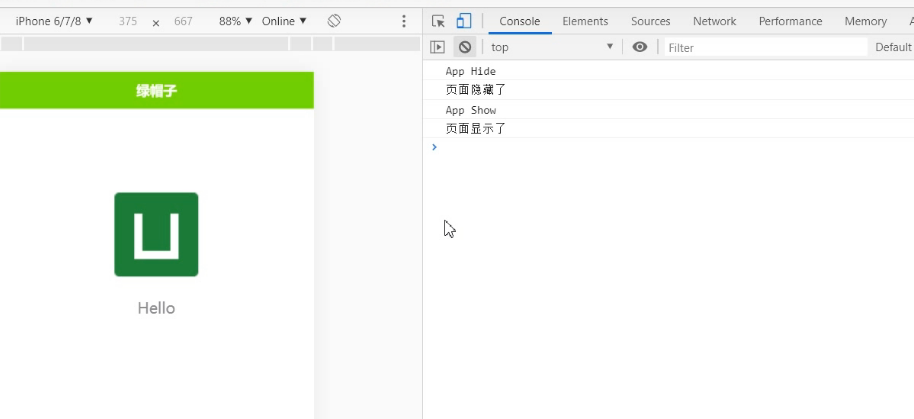Tap the 绿帽子 navigation bar title
This screenshot has width=914, height=419.
point(156,91)
